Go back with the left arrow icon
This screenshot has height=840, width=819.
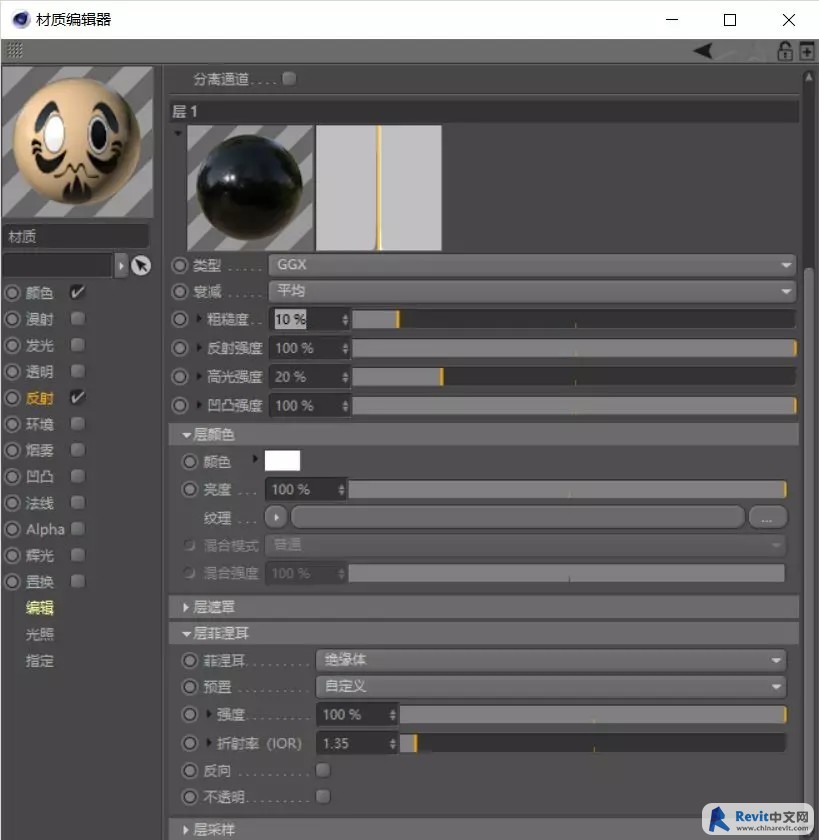click(703, 51)
